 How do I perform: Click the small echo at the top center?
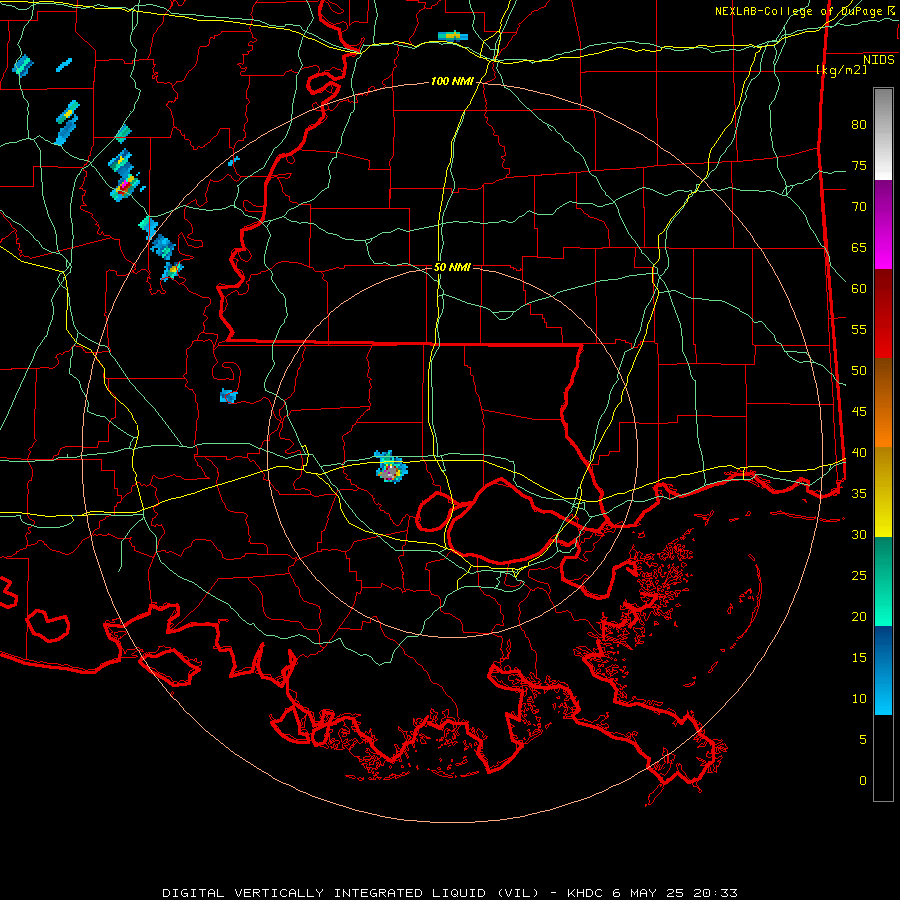(x=453, y=36)
